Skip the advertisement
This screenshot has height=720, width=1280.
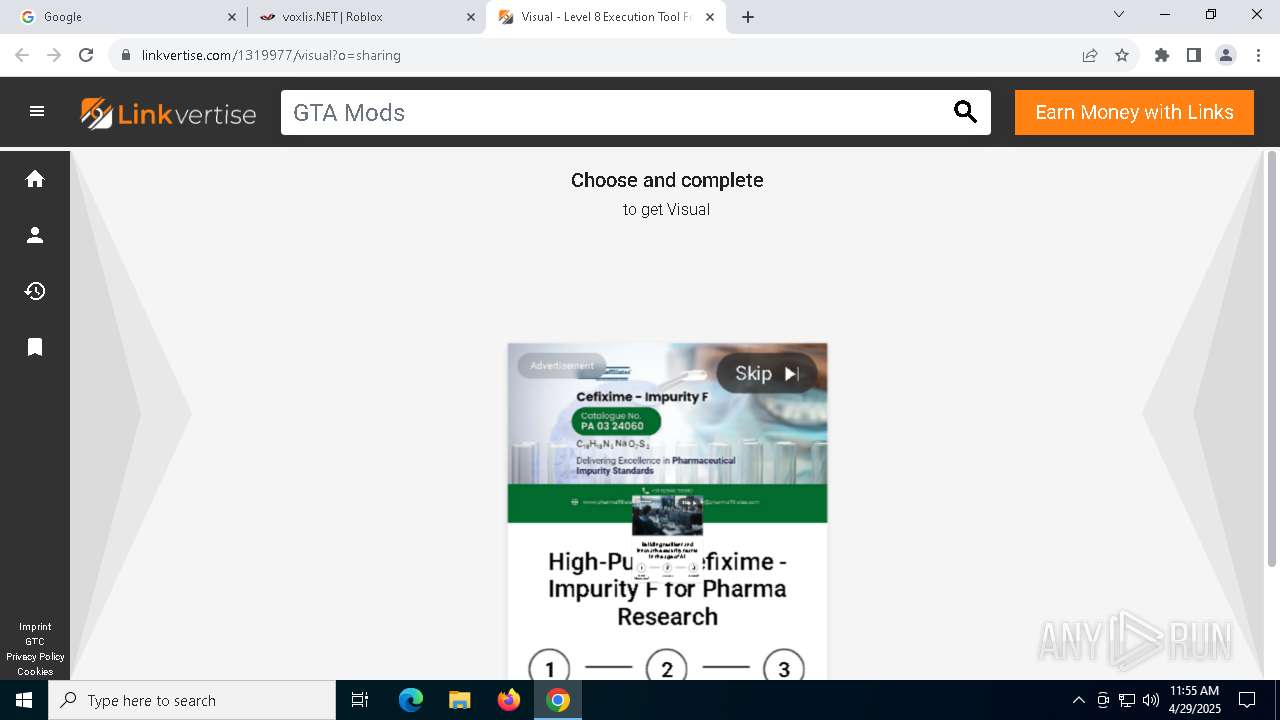point(767,373)
